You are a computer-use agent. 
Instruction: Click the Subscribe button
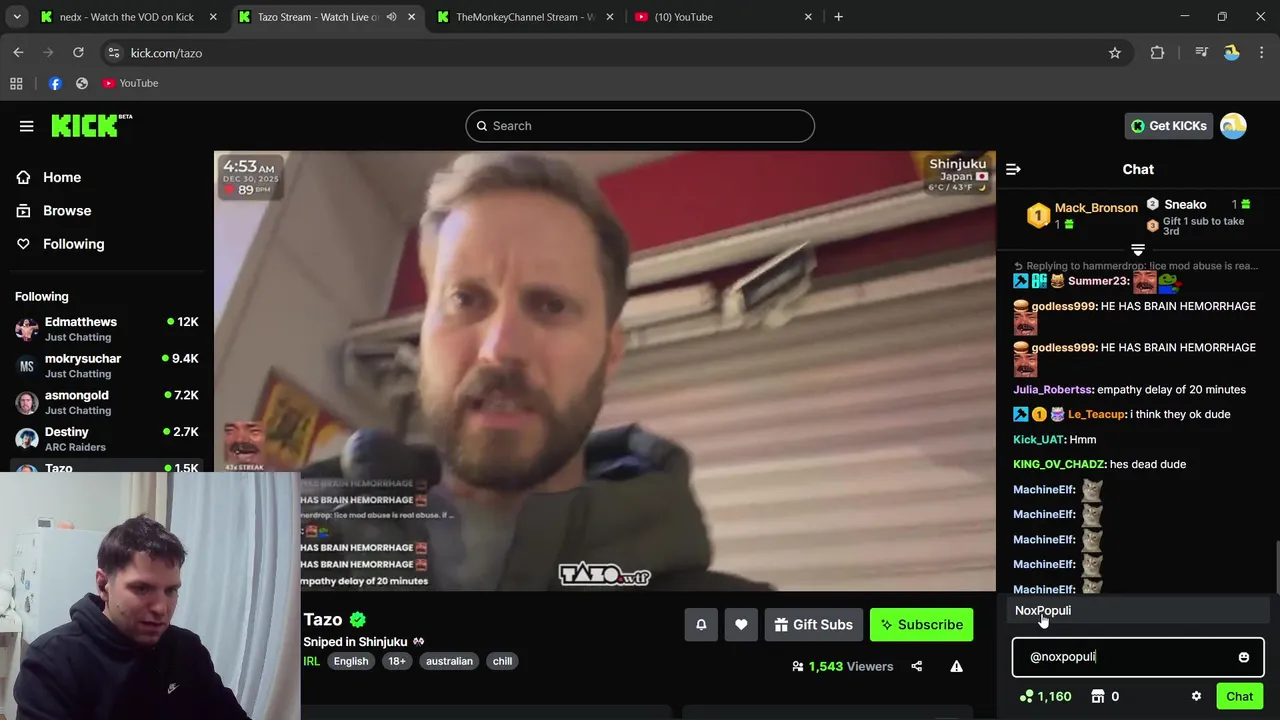click(x=921, y=625)
